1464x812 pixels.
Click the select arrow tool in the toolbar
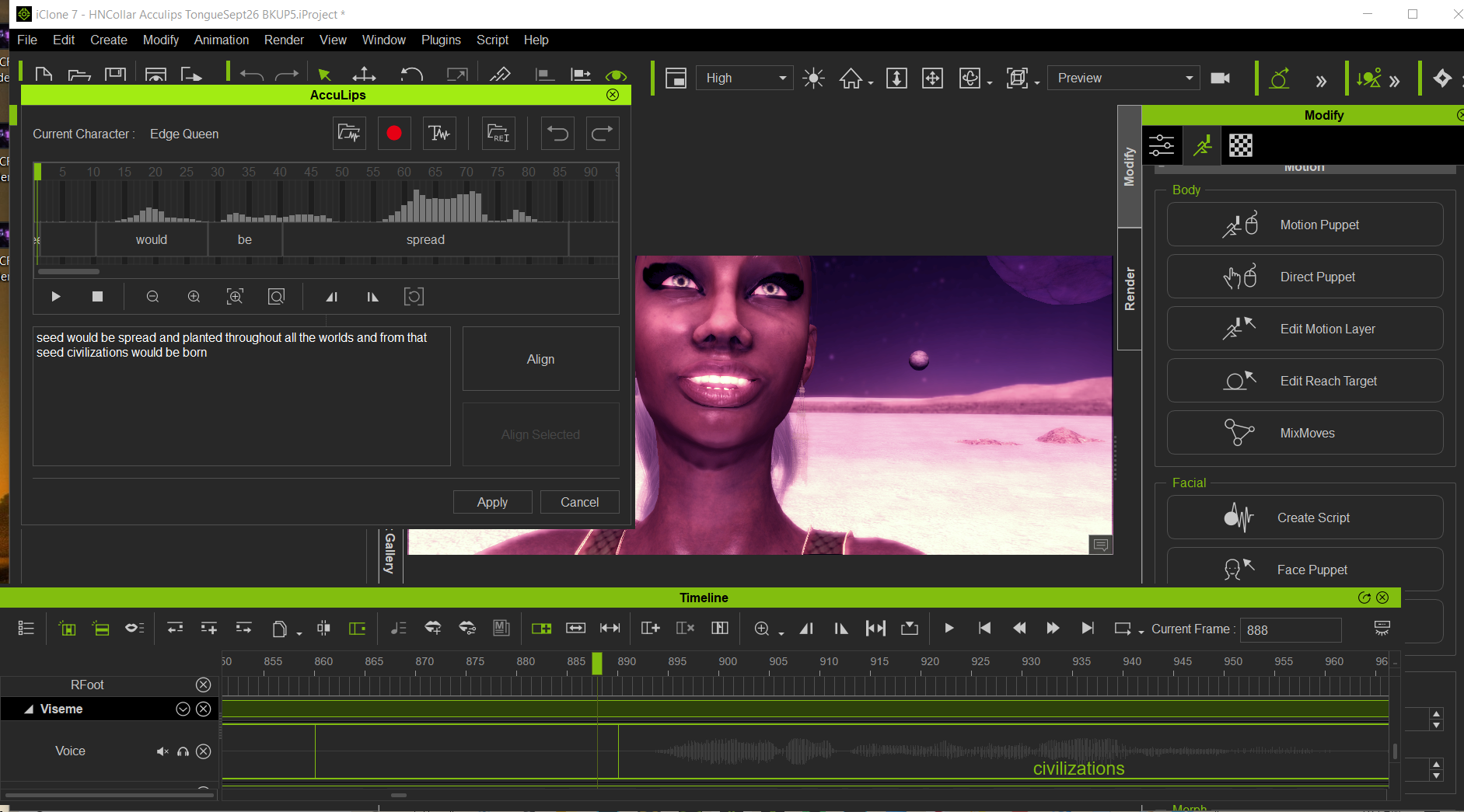(x=324, y=75)
